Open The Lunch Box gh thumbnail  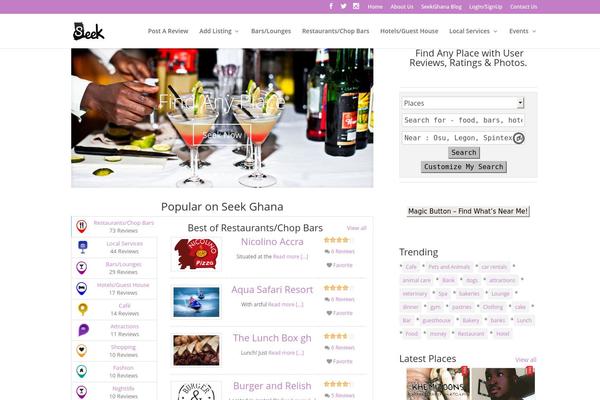(x=196, y=350)
